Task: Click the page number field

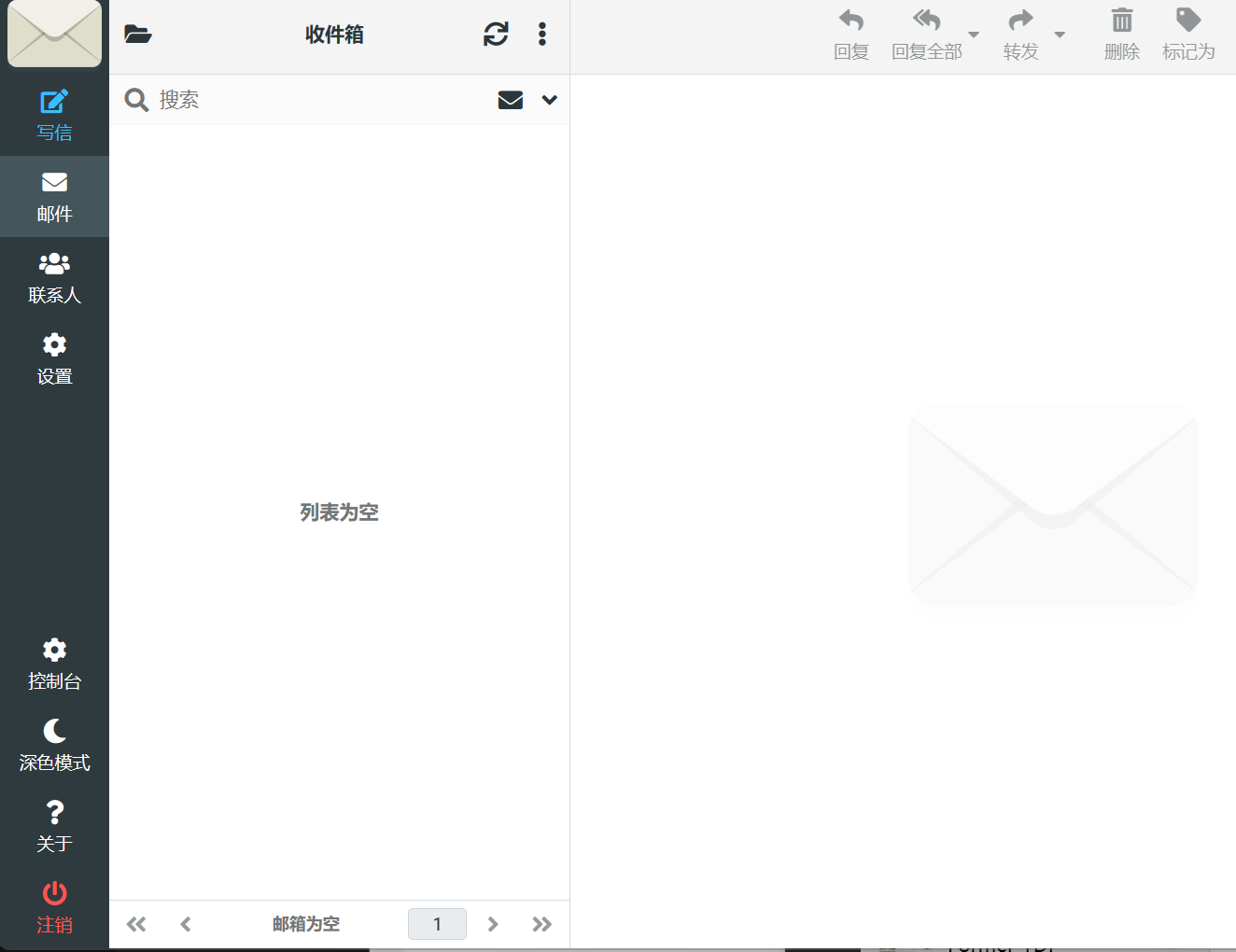Action: [x=437, y=924]
